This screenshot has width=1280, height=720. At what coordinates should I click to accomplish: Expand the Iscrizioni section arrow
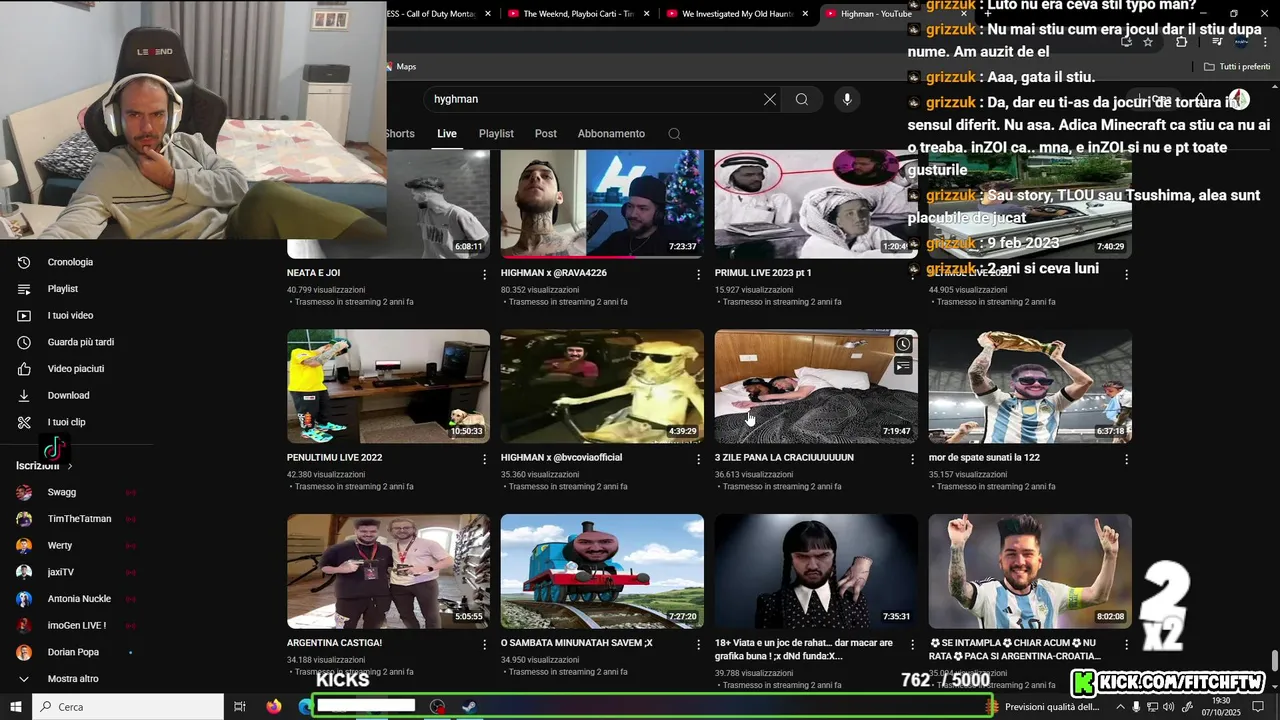(70, 466)
